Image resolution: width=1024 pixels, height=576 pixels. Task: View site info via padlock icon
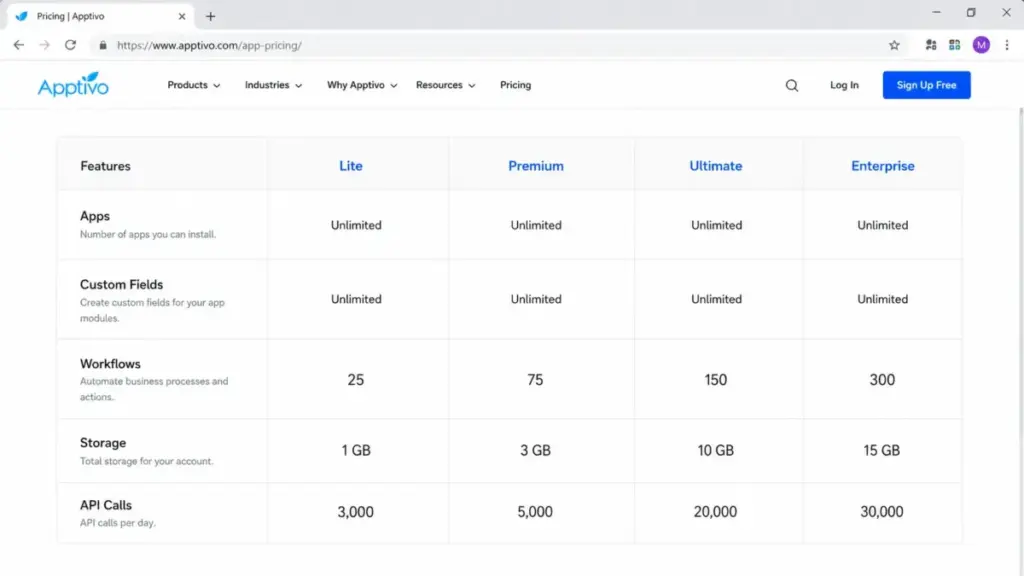[103, 45]
